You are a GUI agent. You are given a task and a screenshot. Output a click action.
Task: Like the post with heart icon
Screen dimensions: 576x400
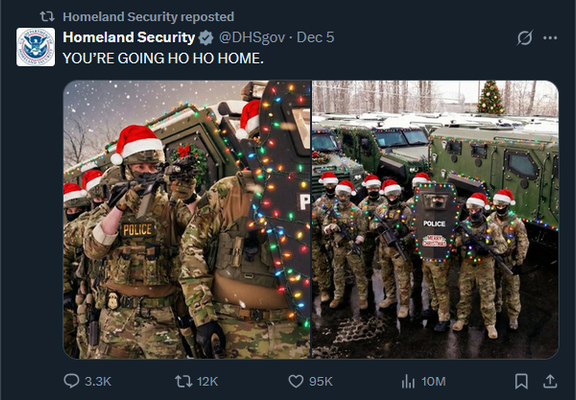tap(296, 381)
